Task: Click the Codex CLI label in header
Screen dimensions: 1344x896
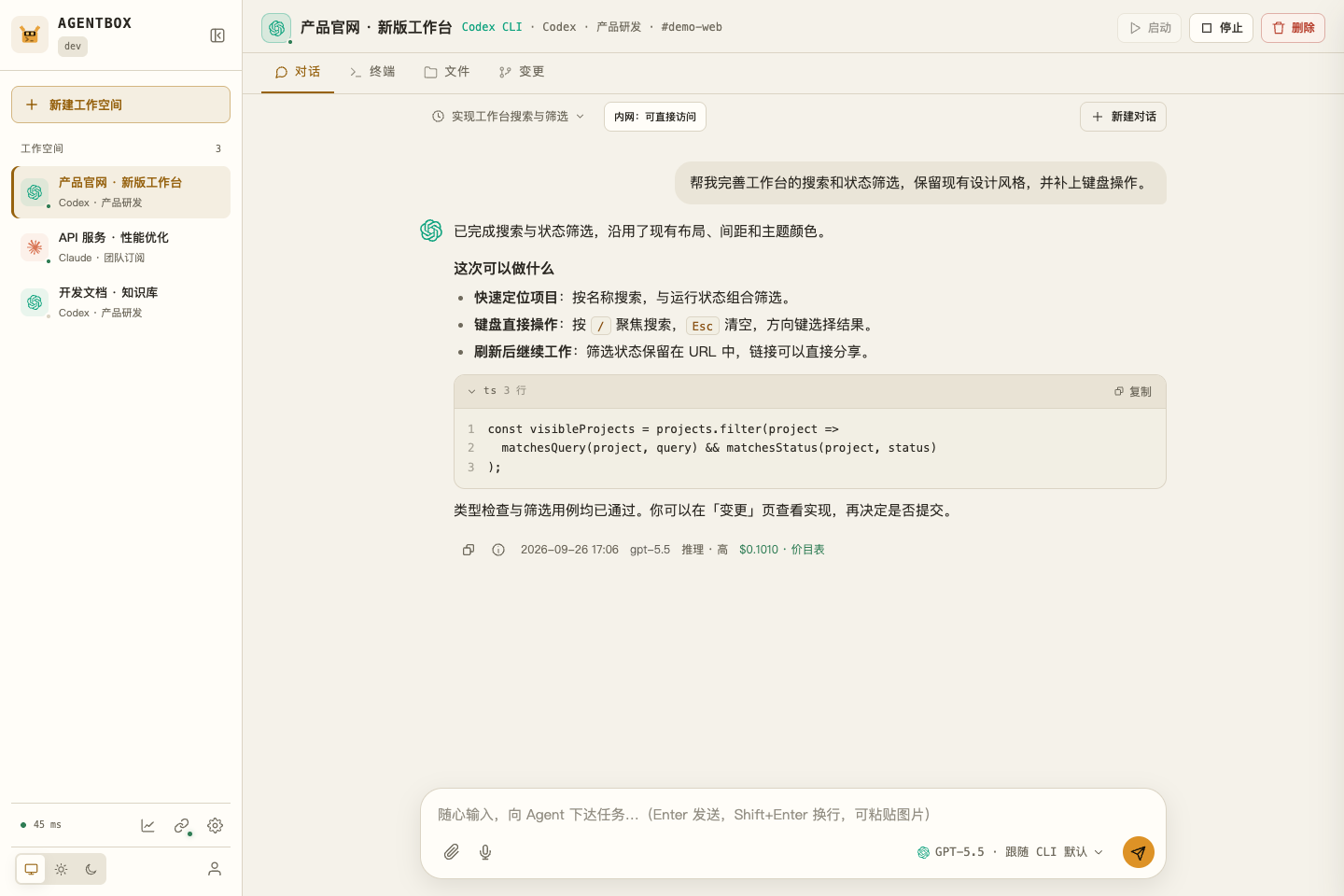Action: pyautogui.click(x=492, y=27)
